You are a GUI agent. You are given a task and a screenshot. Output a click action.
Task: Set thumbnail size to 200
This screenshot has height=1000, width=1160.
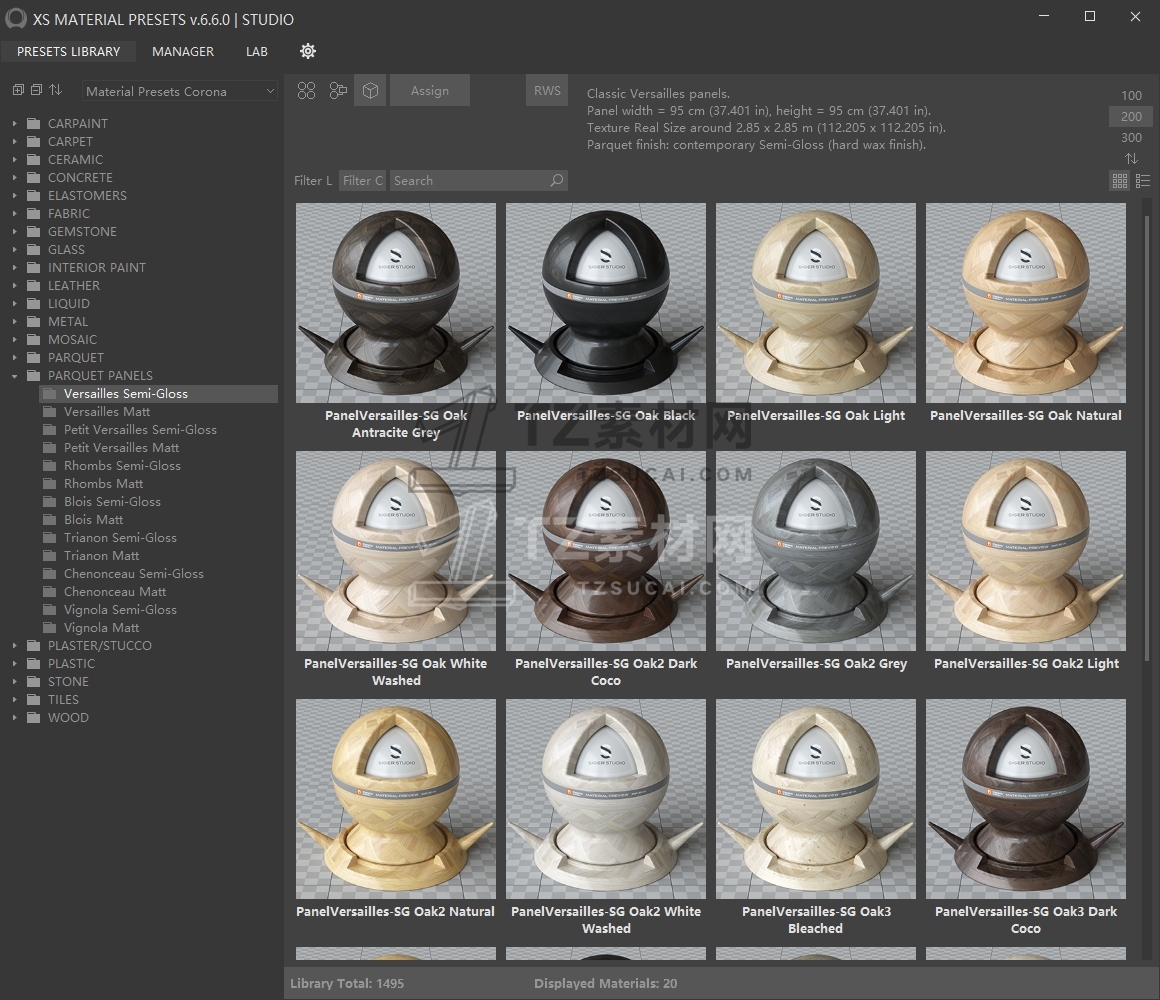[1131, 116]
